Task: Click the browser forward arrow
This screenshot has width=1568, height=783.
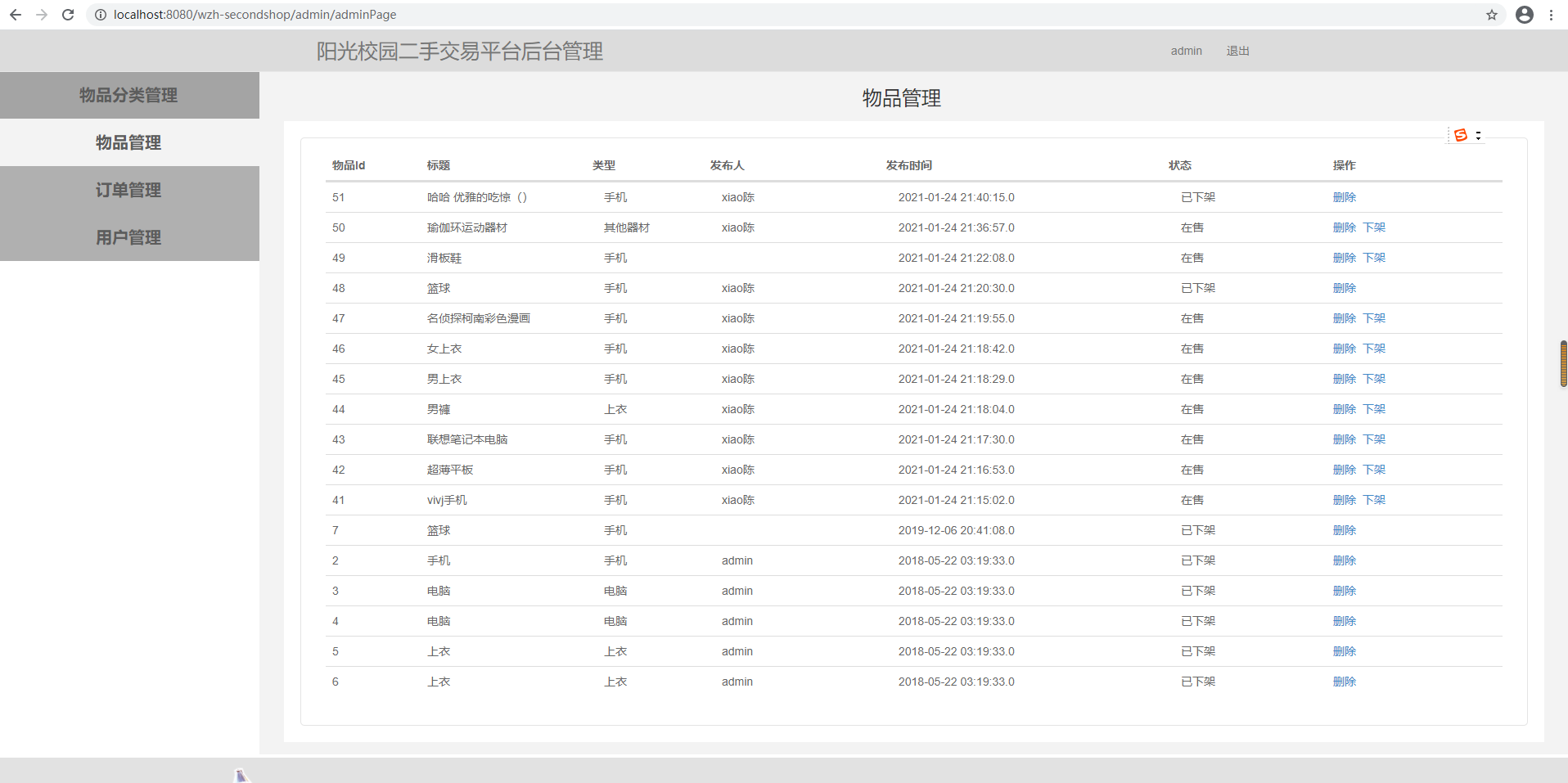Action: (42, 15)
